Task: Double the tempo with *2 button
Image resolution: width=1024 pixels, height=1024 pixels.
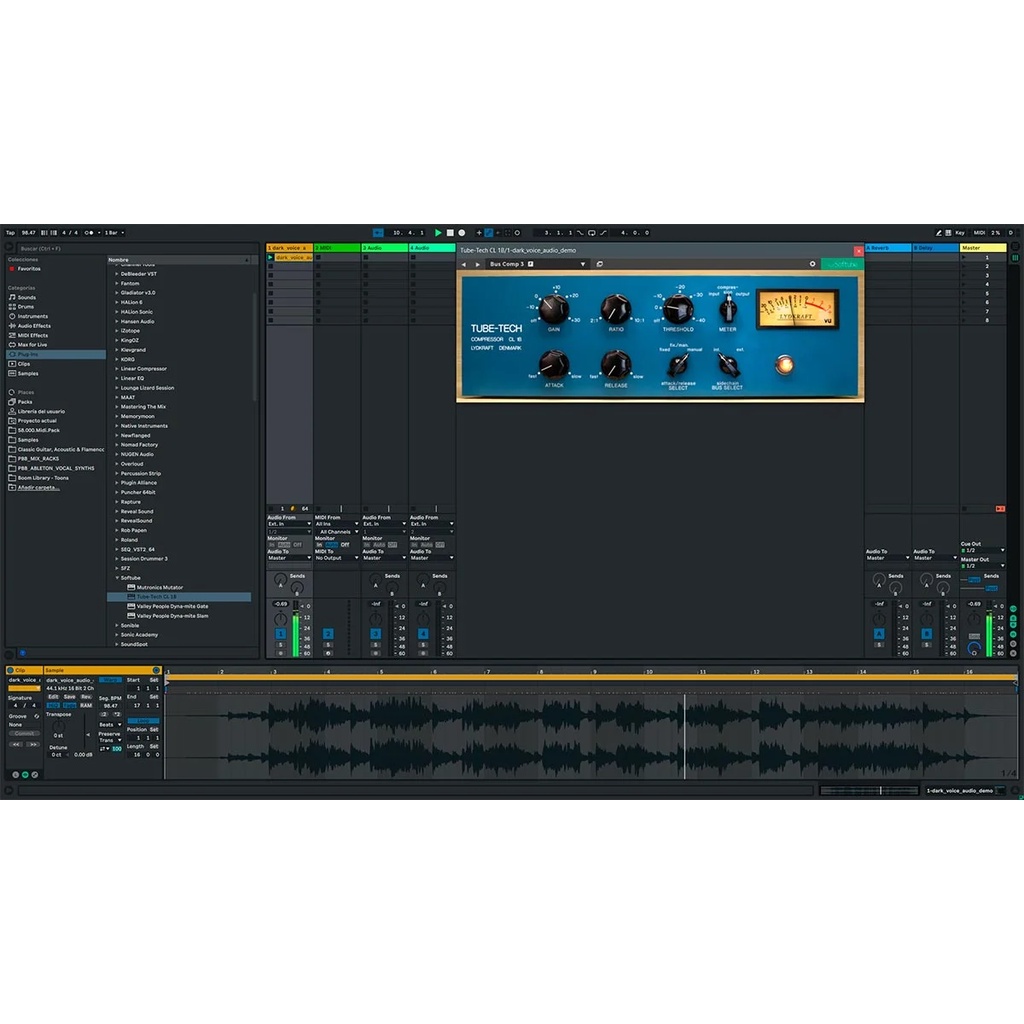Action: point(116,714)
